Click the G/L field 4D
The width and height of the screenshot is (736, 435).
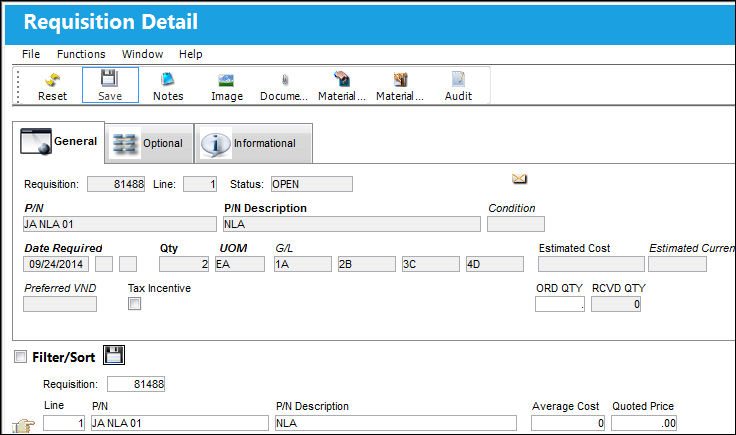coord(495,264)
